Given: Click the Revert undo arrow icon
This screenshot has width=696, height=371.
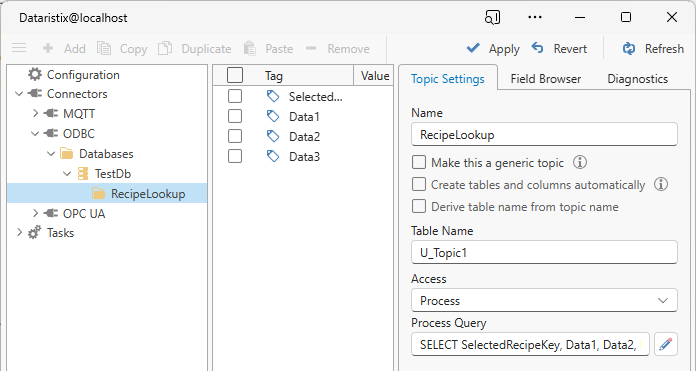Looking at the screenshot, I should click(538, 47).
